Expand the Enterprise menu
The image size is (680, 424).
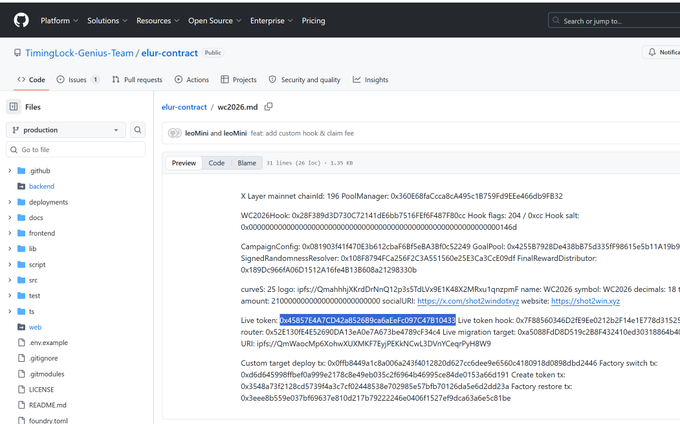tap(271, 21)
